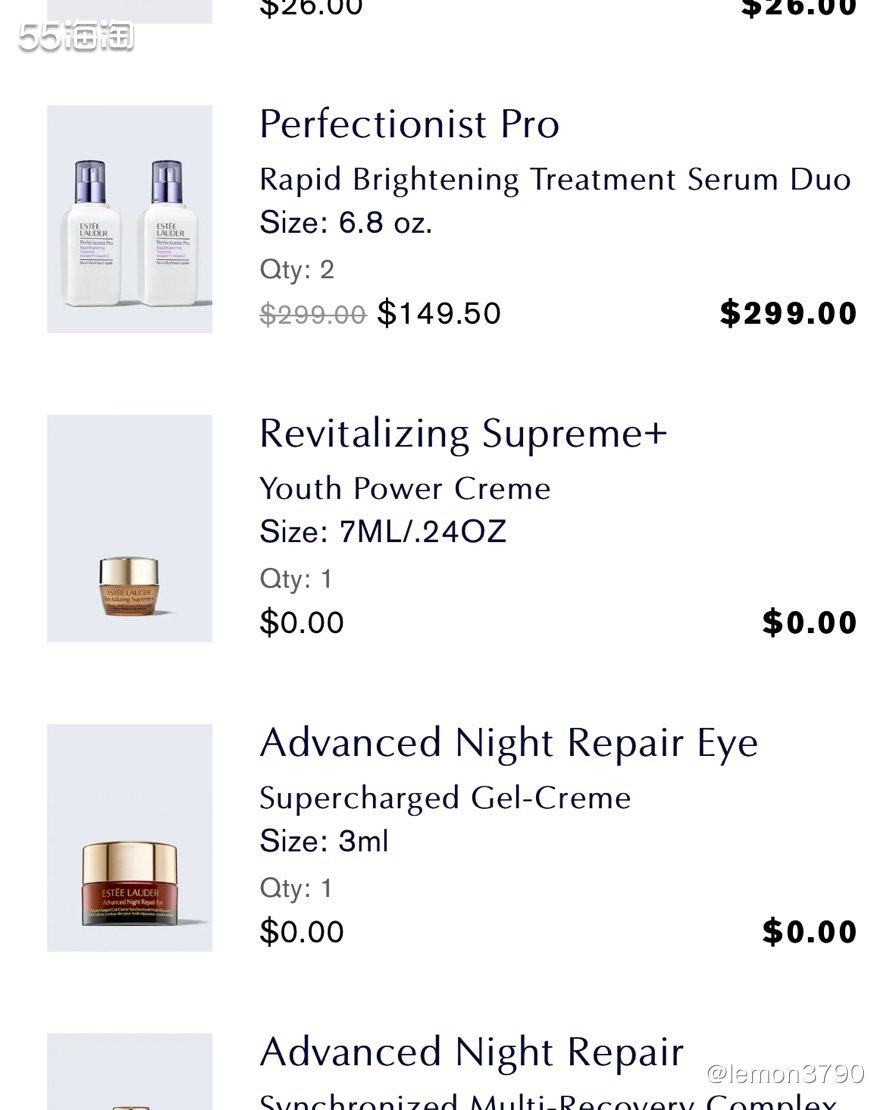Open the Revitalizing Supreme+ product title
This screenshot has height=1110, width=887.
[462, 434]
